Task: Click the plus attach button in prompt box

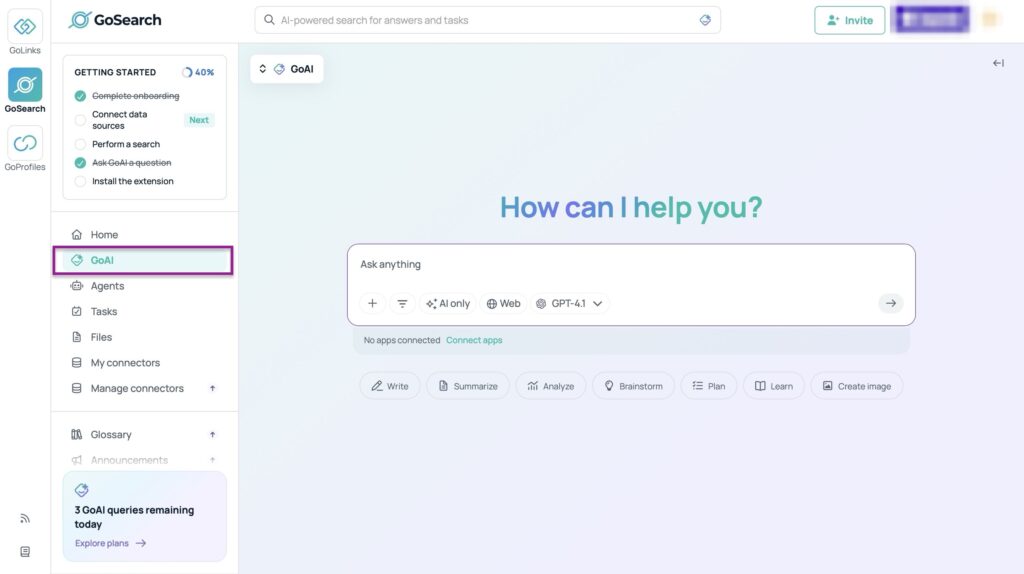Action: pyautogui.click(x=372, y=304)
